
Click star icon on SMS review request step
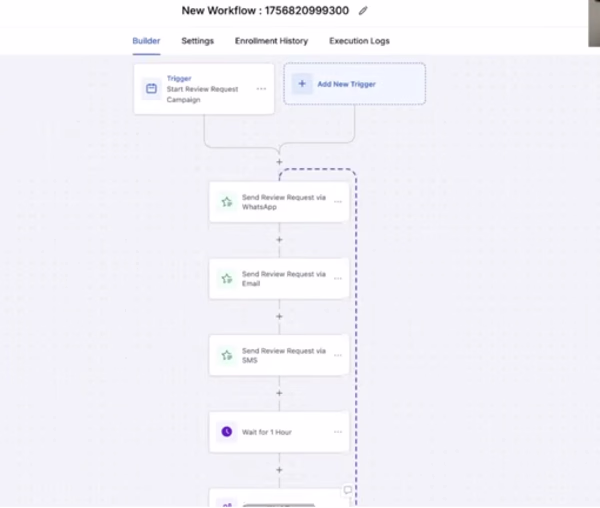coord(227,355)
